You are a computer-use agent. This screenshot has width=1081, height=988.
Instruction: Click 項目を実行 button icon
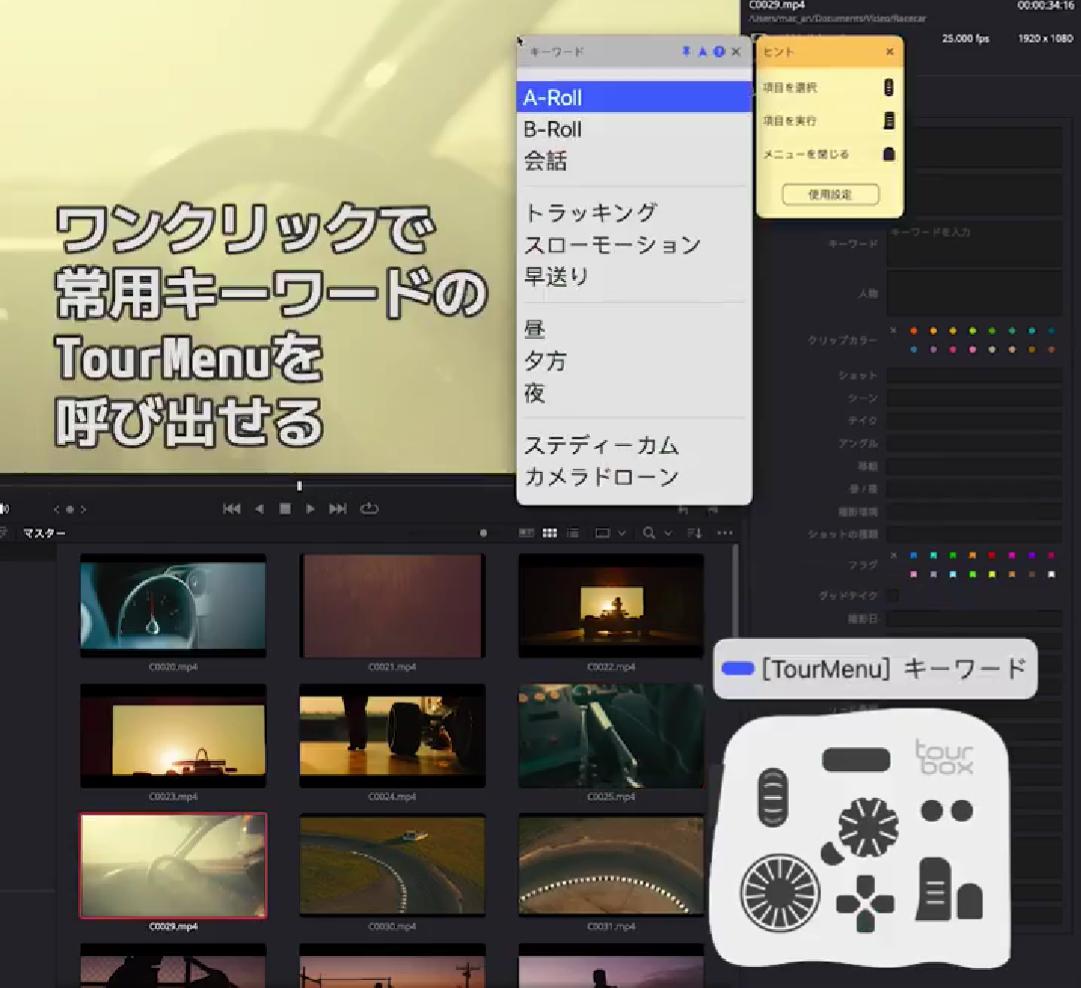889,121
